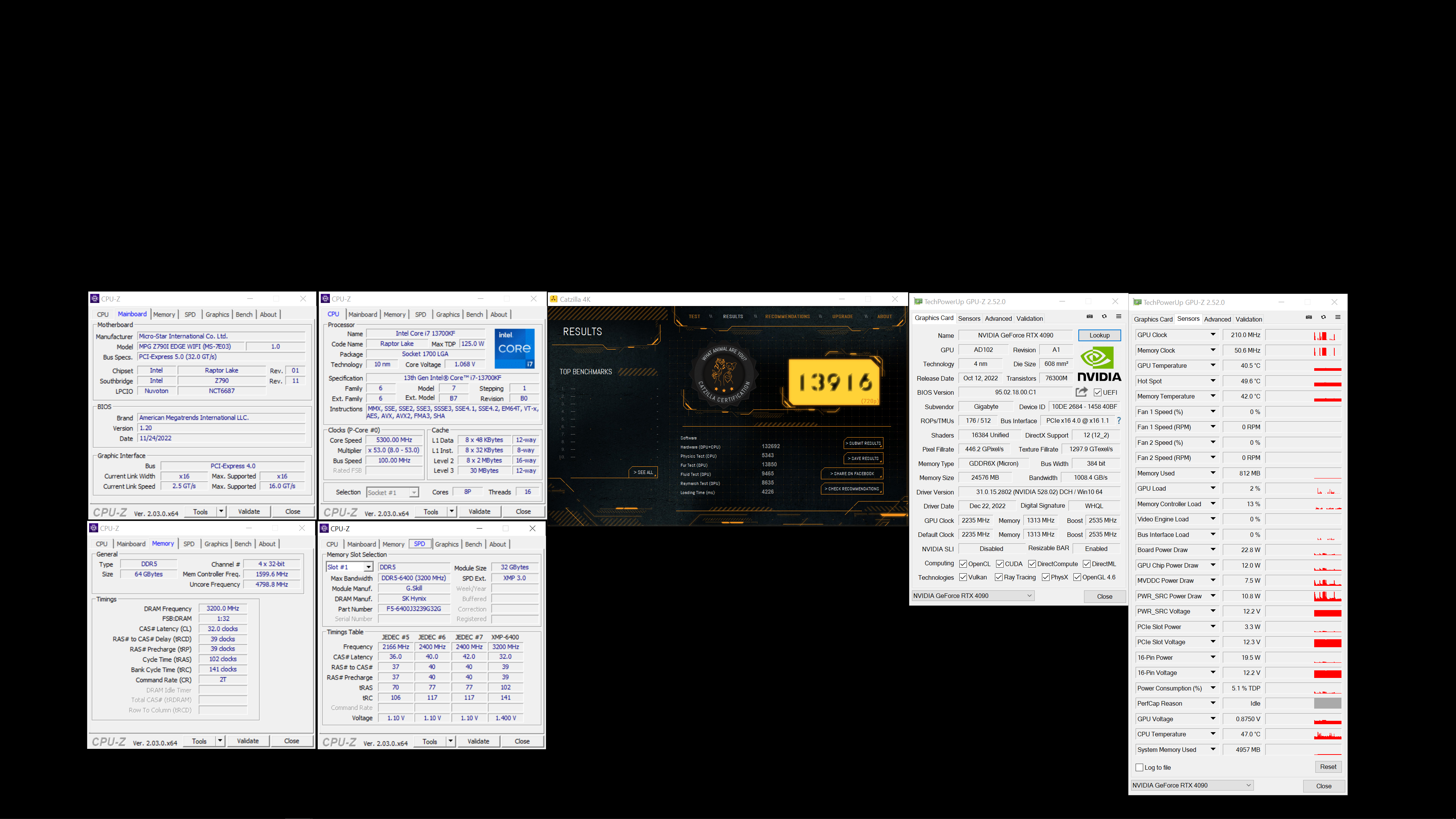Toggle the CUDA checkbox
Viewport: 1456px width, 819px height.
pos(1000,563)
